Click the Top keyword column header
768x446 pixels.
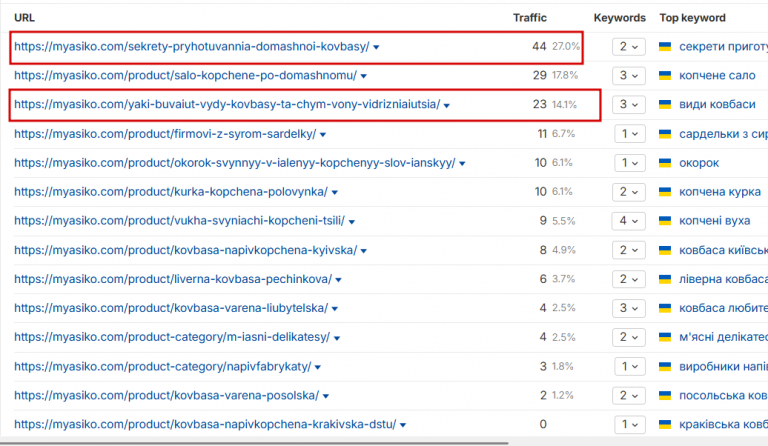click(x=693, y=18)
